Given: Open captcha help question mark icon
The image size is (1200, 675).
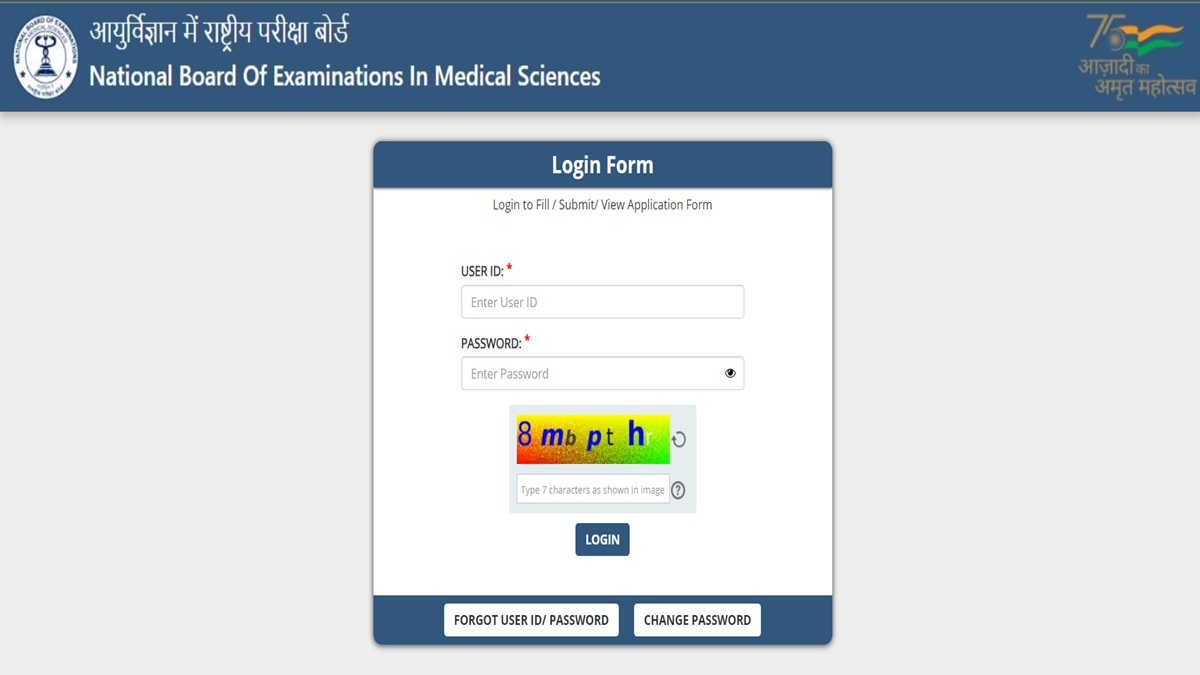Looking at the screenshot, I should [678, 490].
